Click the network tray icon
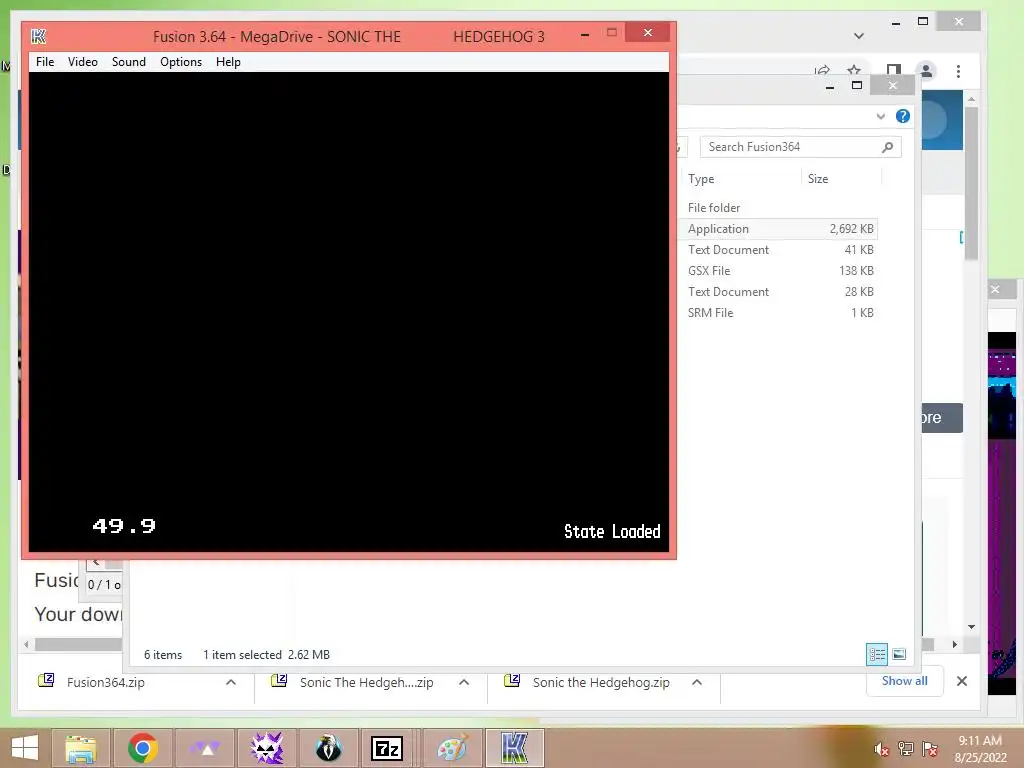1024x768 pixels. (x=905, y=749)
